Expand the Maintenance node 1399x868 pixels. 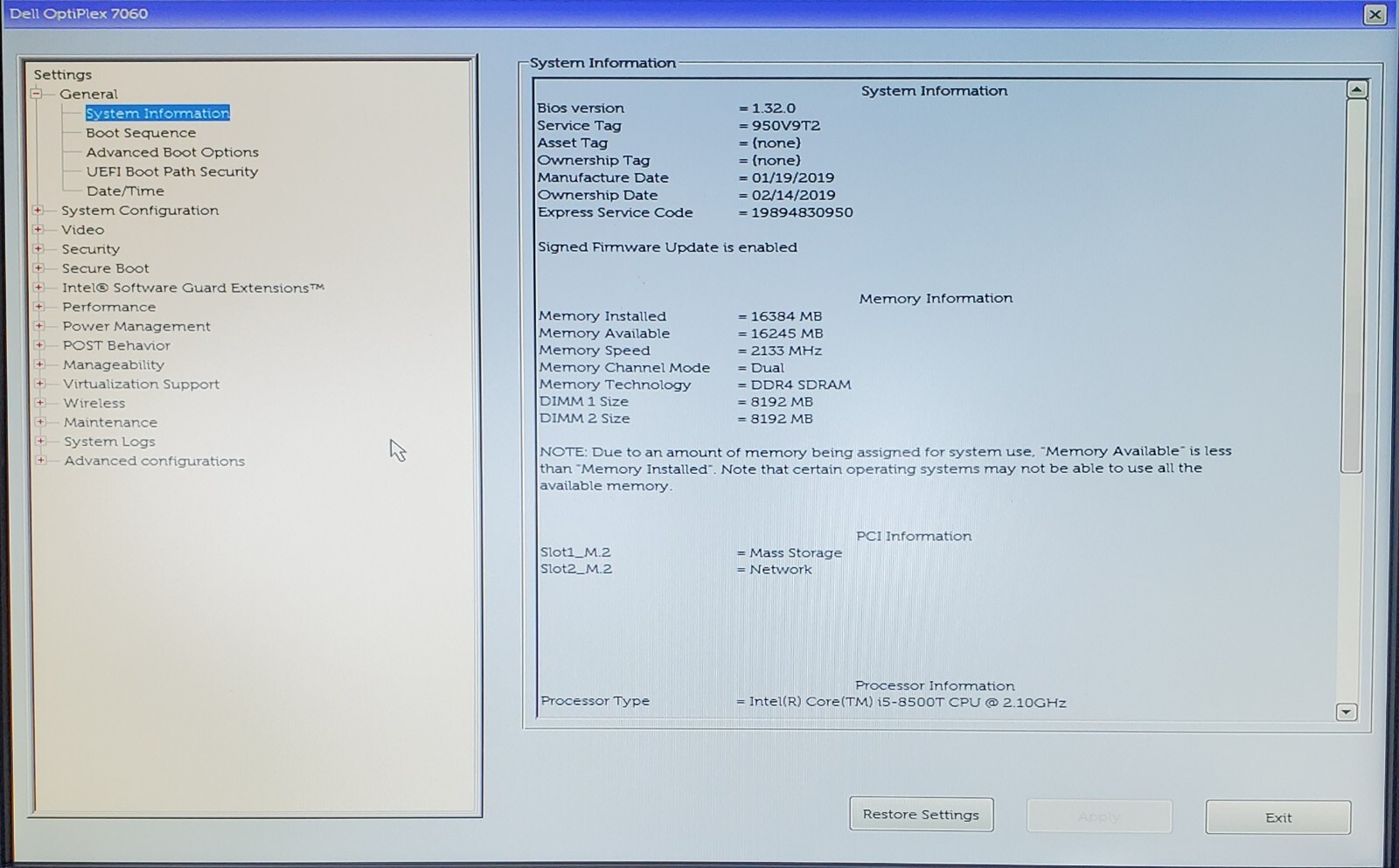click(40, 421)
